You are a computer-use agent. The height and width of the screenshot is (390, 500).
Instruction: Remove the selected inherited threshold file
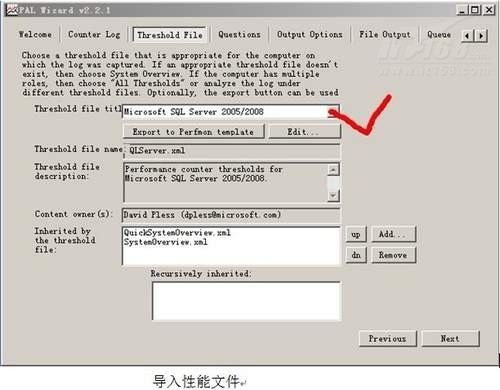pyautogui.click(x=393, y=255)
